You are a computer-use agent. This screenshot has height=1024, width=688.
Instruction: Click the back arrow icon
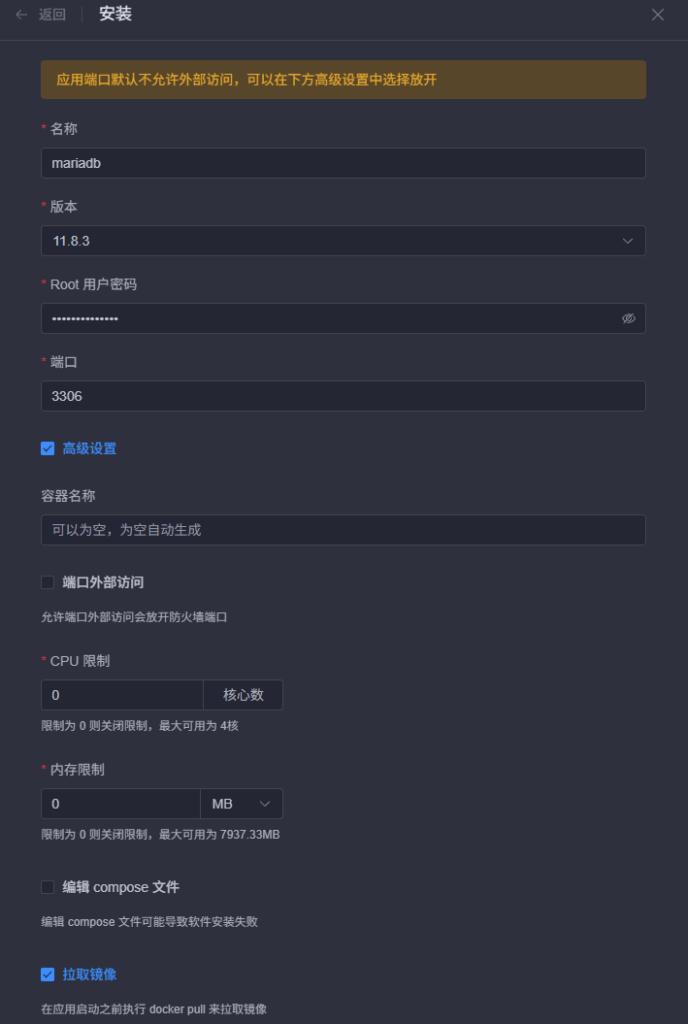click(x=21, y=15)
